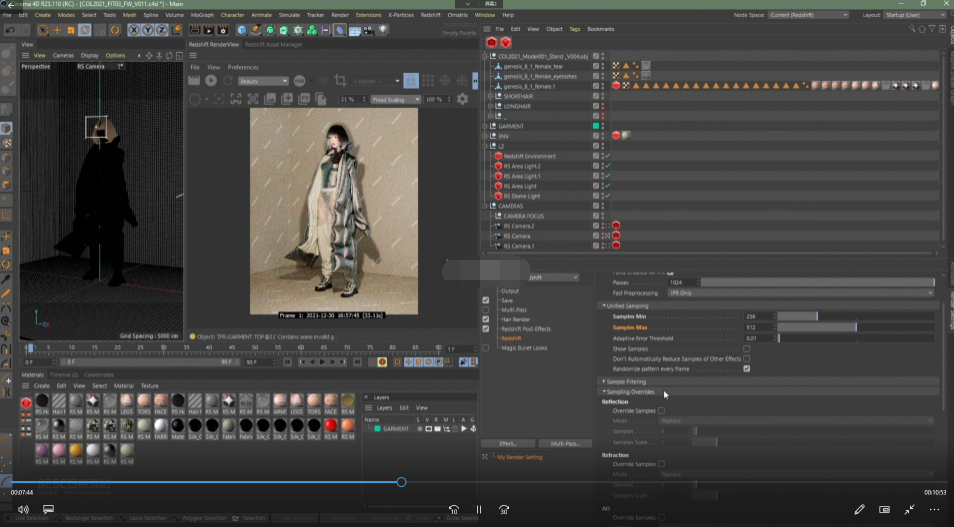Exit fullscreen with the arrows icon
Viewport: 954px width, 527px height.
click(909, 509)
